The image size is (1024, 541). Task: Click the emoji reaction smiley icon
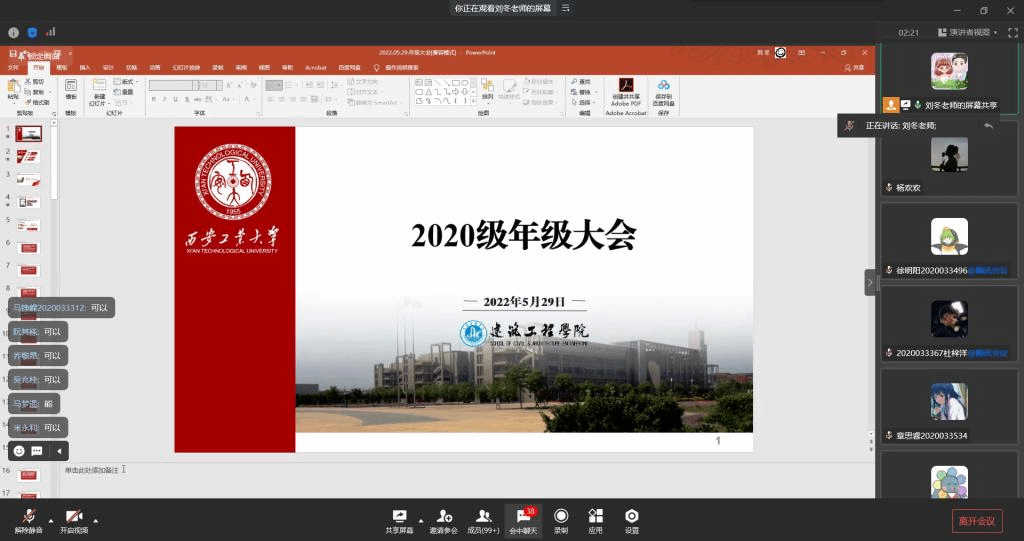19,451
